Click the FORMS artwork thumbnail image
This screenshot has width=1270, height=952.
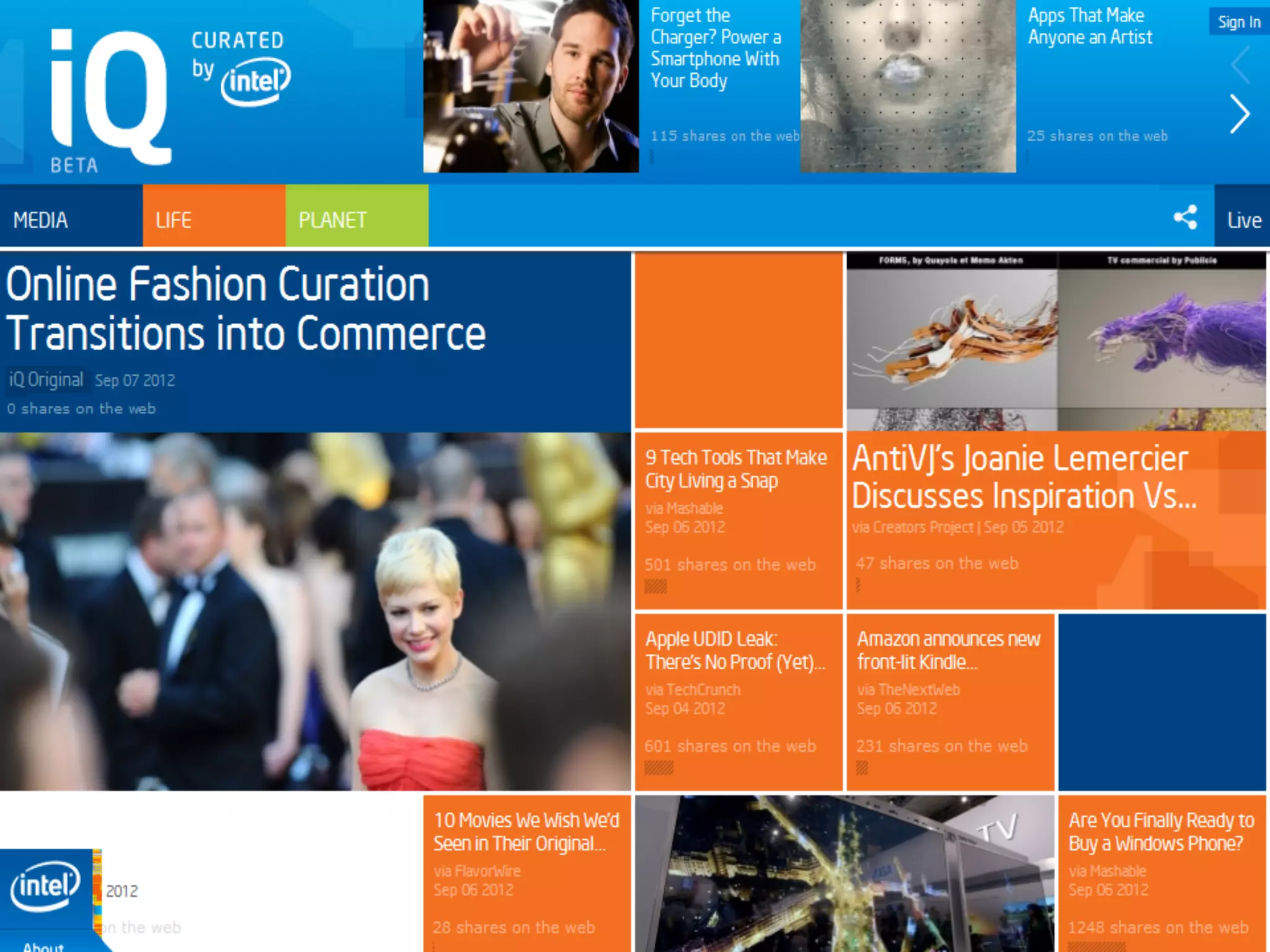click(x=952, y=341)
